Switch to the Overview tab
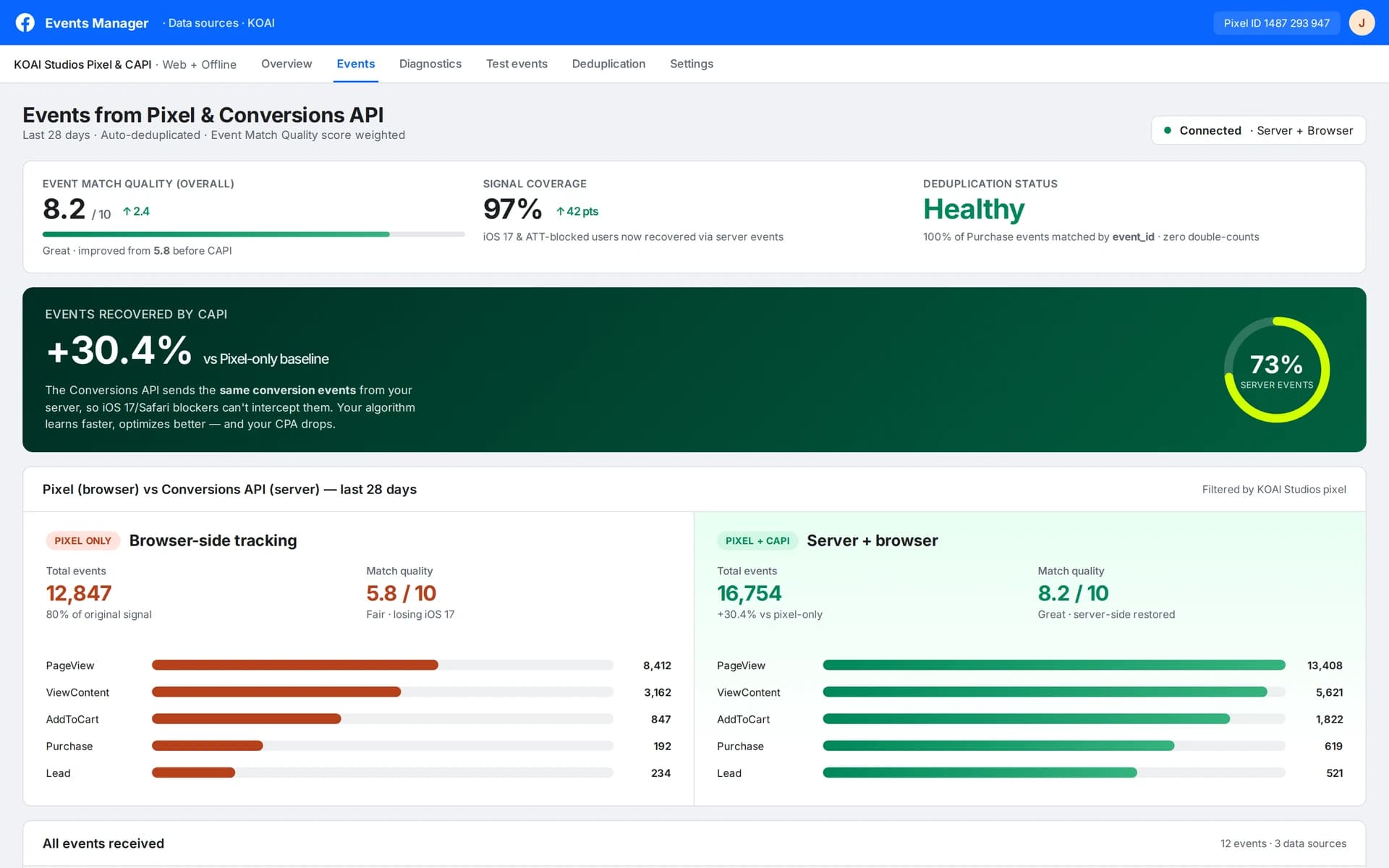Screen dimensions: 1389x868 coord(286,64)
